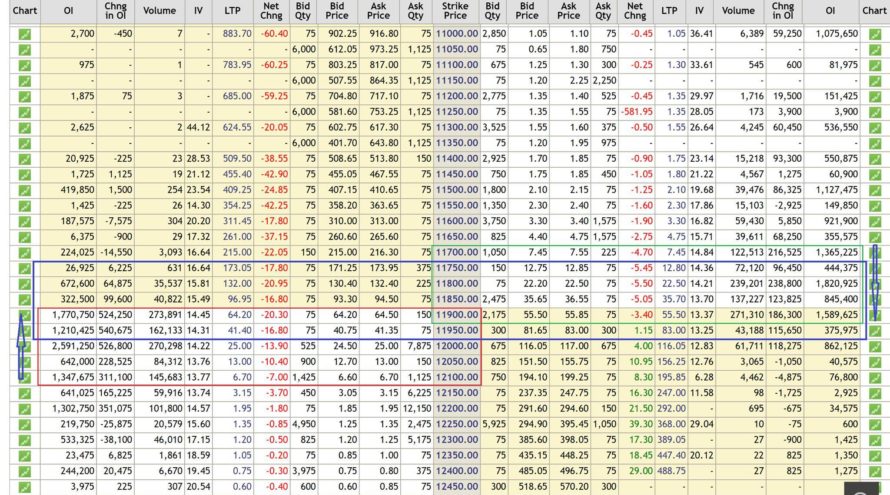Open the 12000.00 strike price link
The width and height of the screenshot is (890, 495).
click(457, 346)
